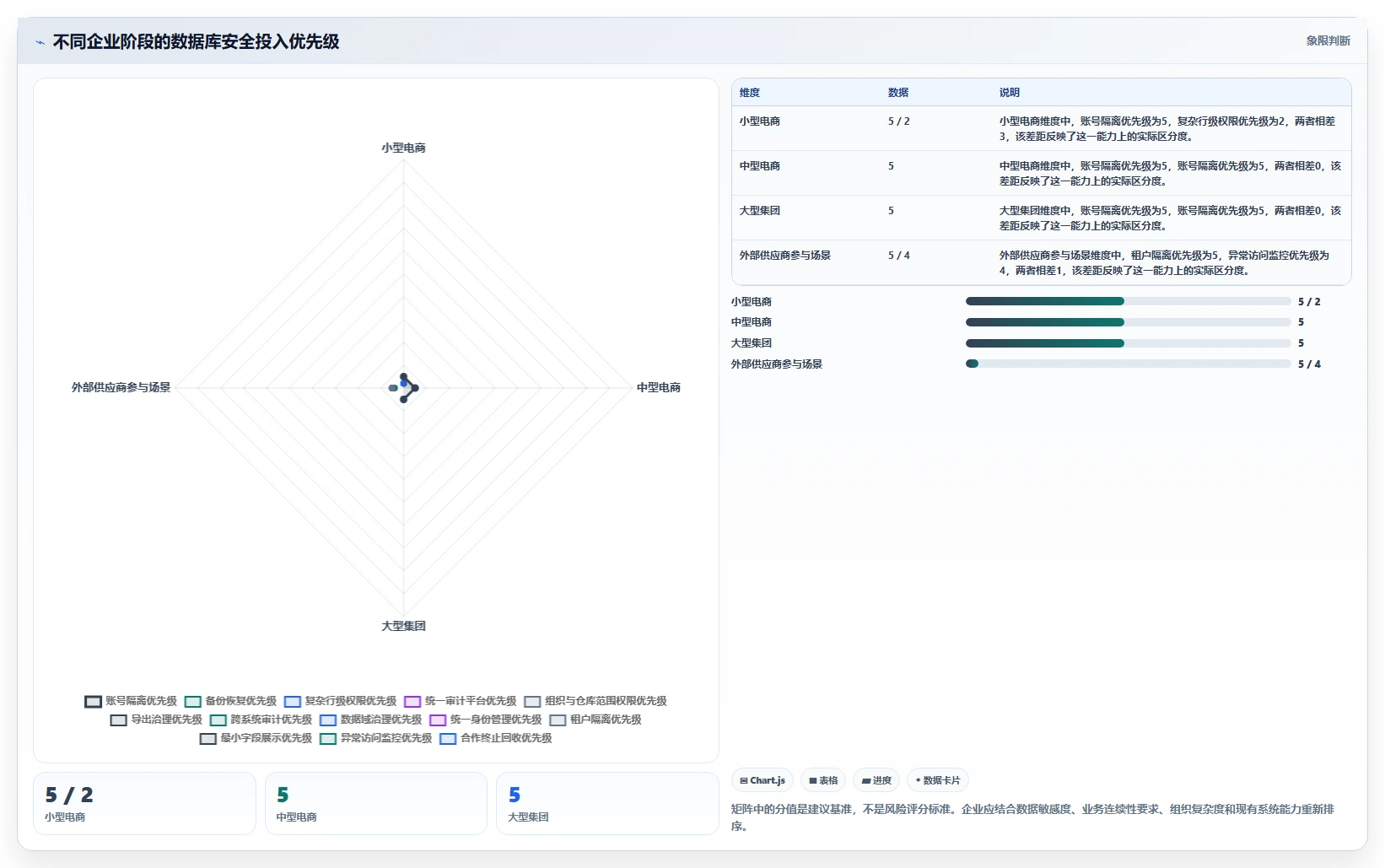Click the 数据卡片 tag
The image size is (1385, 868).
[938, 780]
